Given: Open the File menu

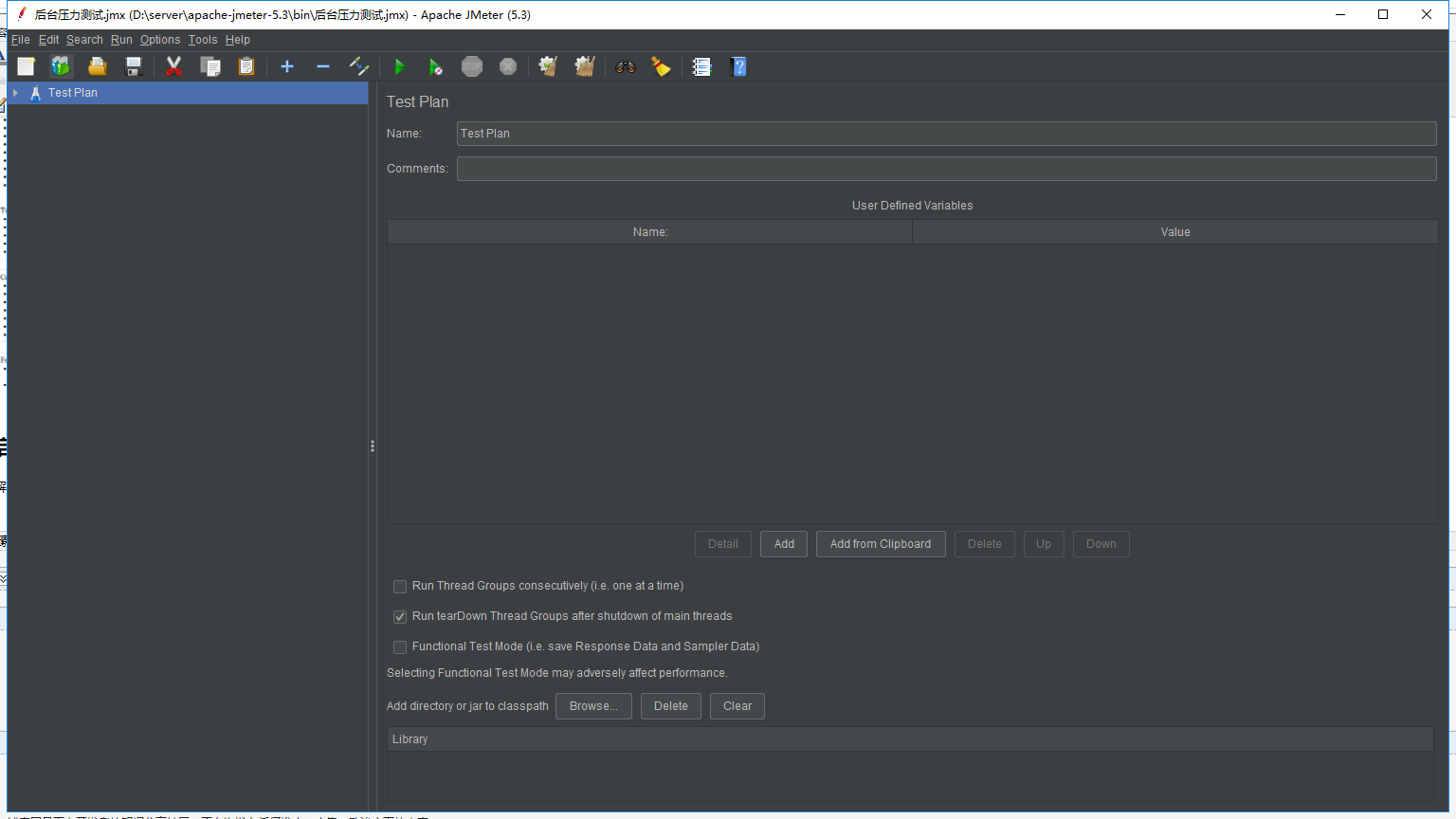Looking at the screenshot, I should coord(21,40).
